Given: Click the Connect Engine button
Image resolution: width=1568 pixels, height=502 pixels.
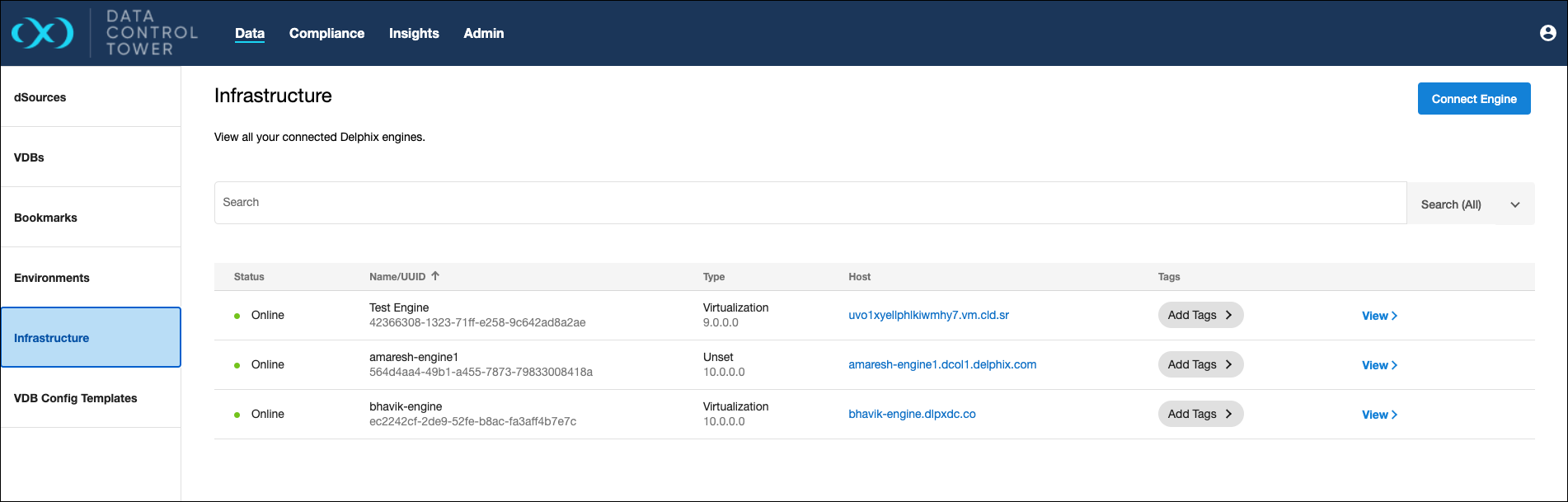Looking at the screenshot, I should [x=1474, y=98].
